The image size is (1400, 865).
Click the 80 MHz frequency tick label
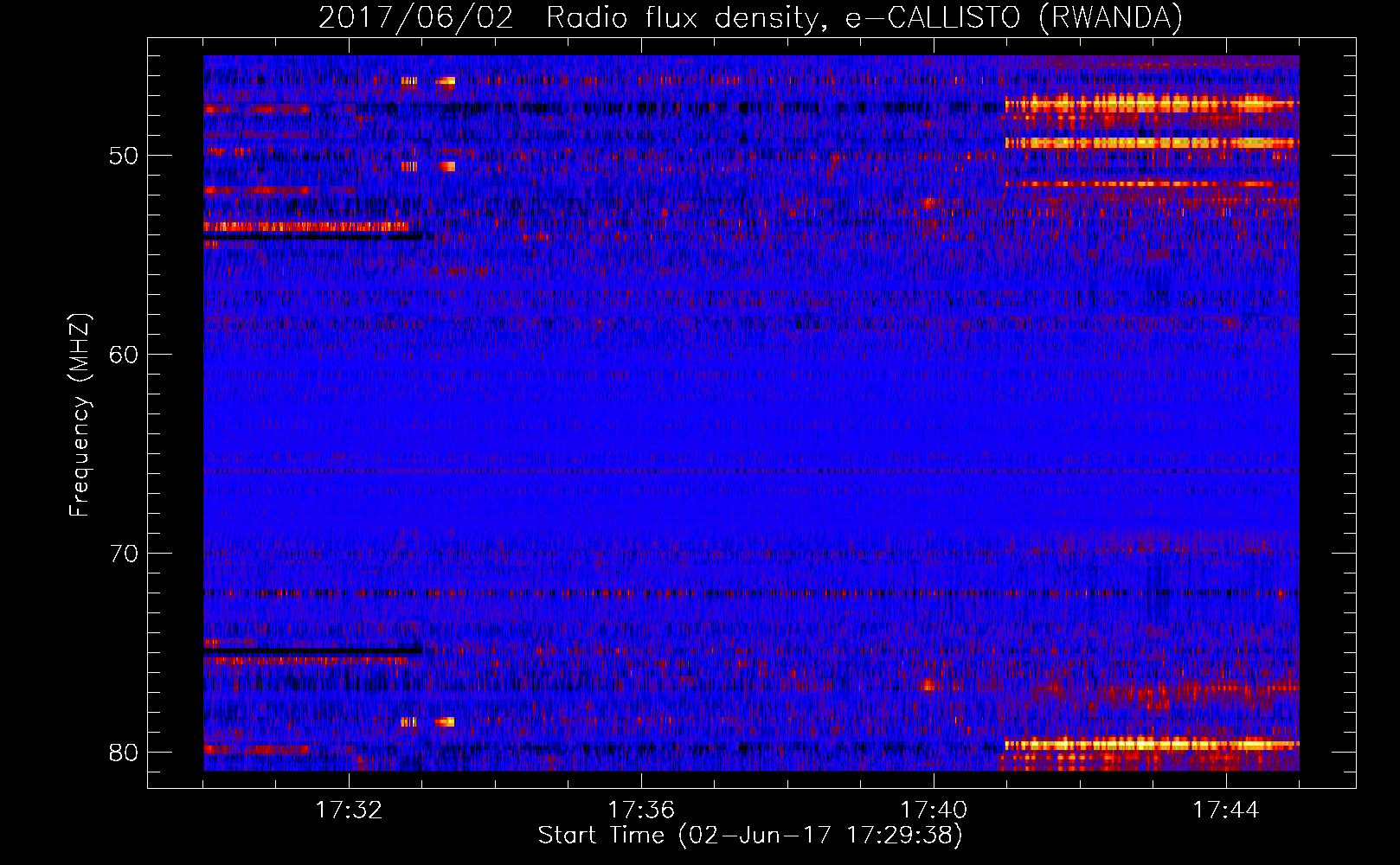[124, 753]
